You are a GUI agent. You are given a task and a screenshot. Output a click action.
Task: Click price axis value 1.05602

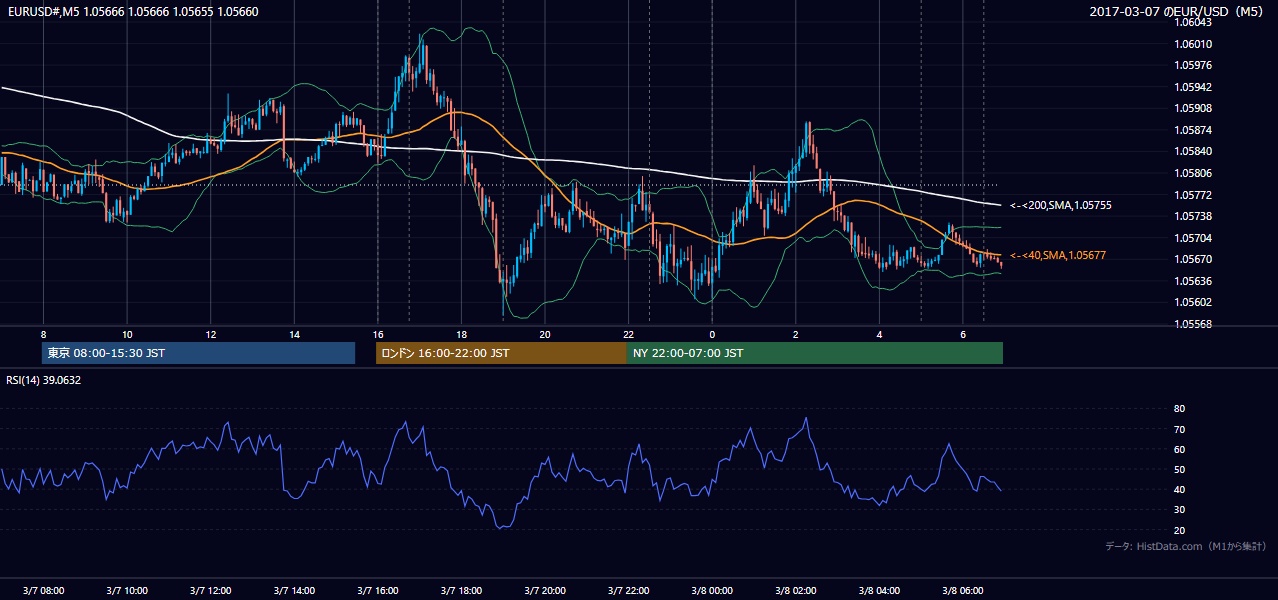[x=1194, y=302]
